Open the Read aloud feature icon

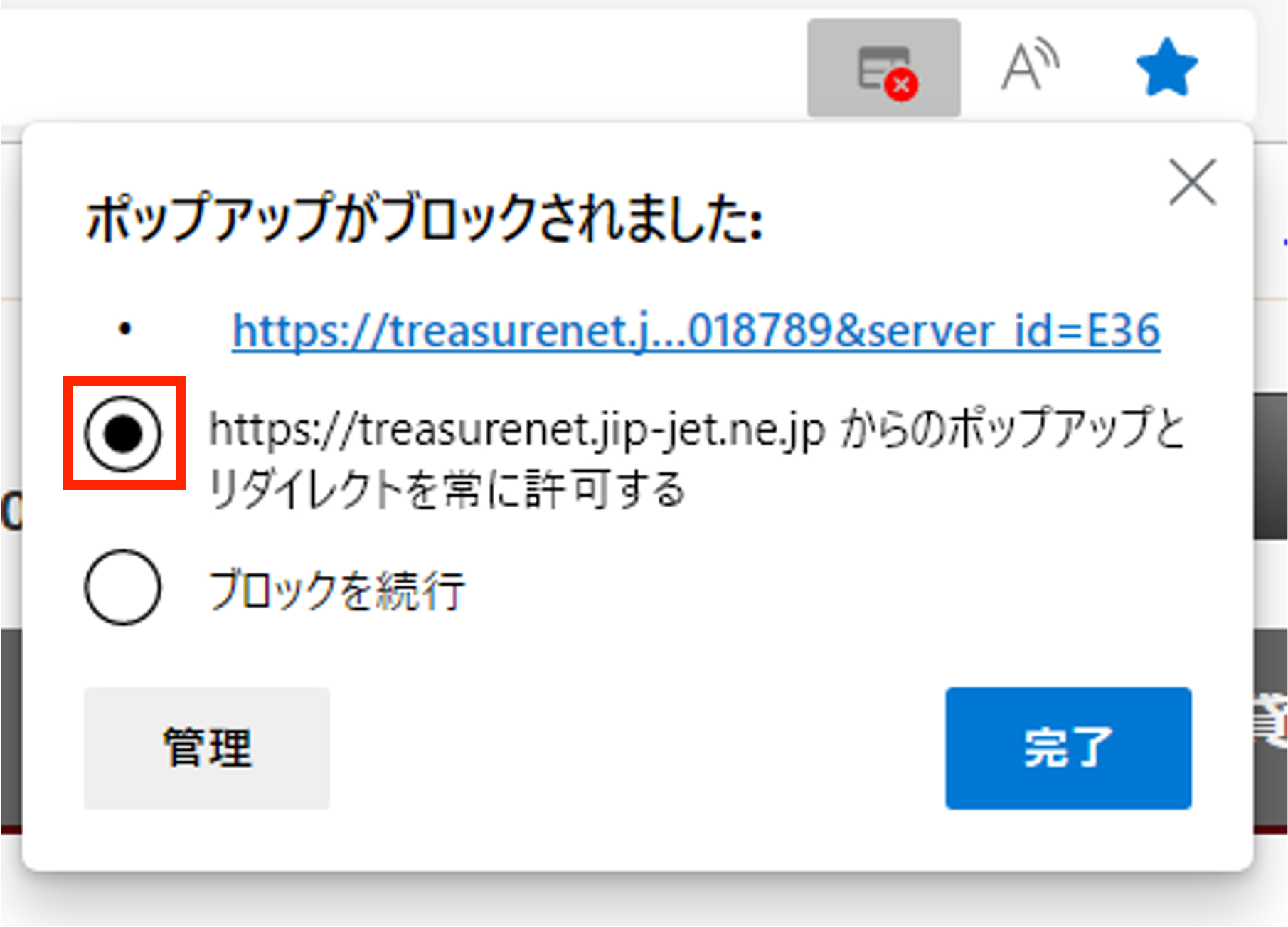1029,65
